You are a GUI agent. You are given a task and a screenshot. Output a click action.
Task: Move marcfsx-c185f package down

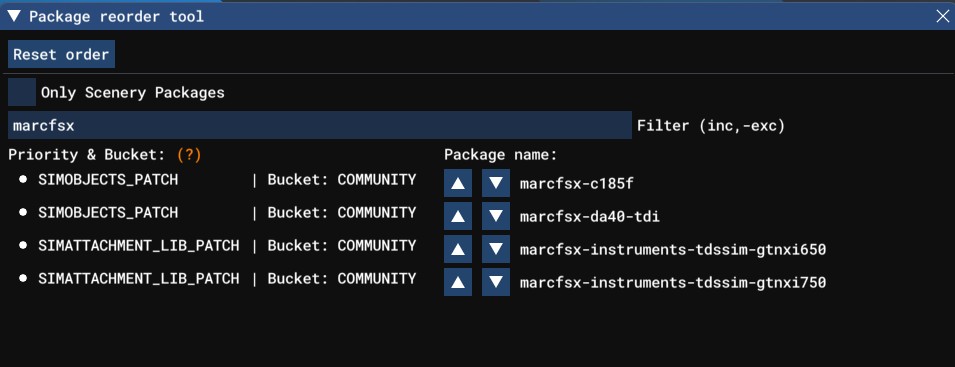(496, 183)
